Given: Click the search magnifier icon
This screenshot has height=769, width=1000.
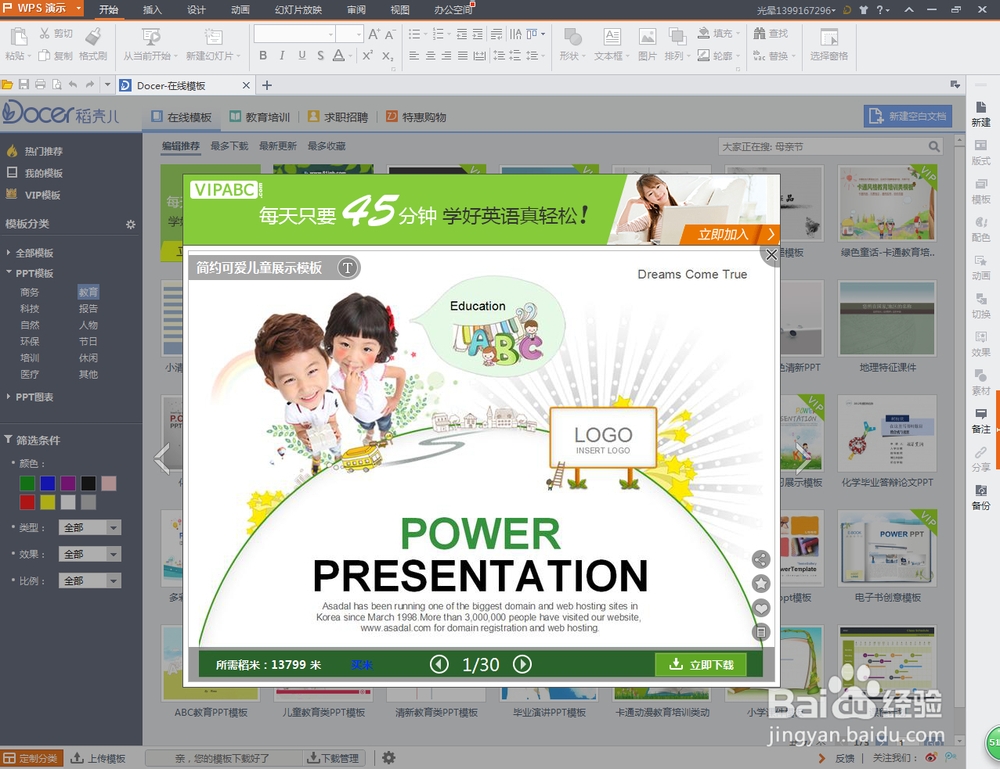Looking at the screenshot, I should (x=934, y=147).
